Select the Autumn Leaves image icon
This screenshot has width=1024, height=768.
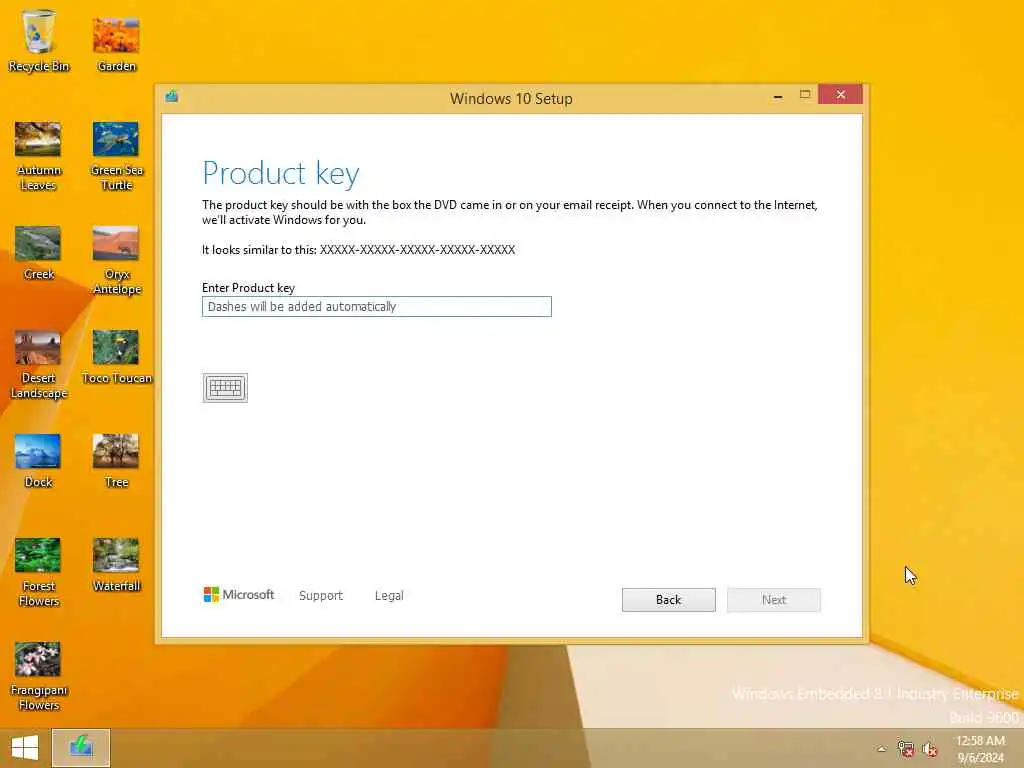click(39, 156)
